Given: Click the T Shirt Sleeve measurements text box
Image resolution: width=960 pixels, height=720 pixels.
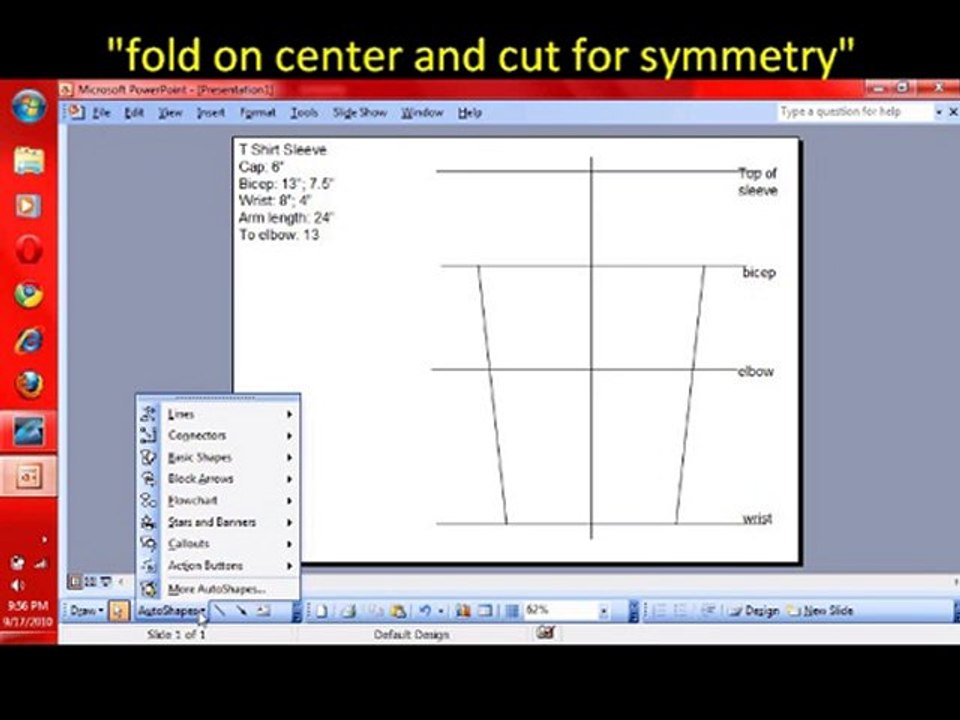Looking at the screenshot, I should (x=286, y=192).
